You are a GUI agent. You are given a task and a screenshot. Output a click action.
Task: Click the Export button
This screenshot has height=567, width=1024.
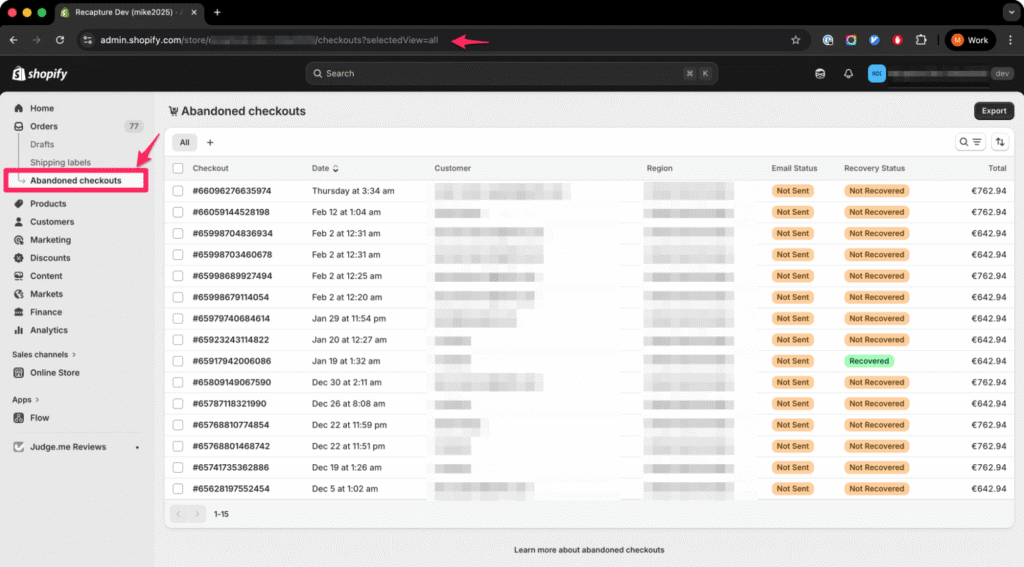click(x=993, y=111)
